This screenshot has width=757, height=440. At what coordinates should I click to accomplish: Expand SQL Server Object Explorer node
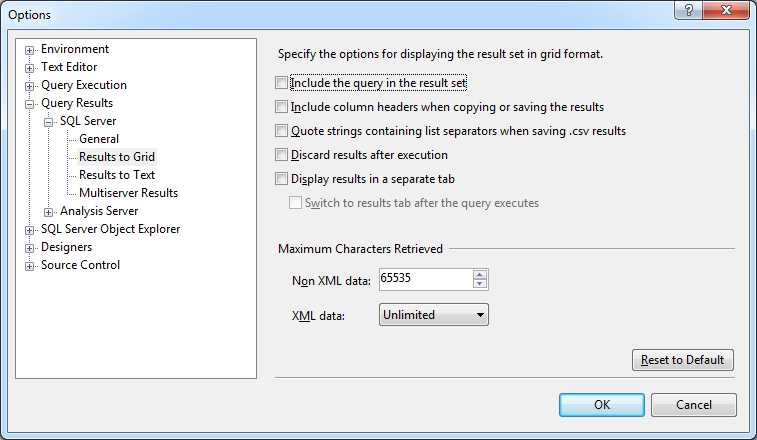click(x=30, y=230)
